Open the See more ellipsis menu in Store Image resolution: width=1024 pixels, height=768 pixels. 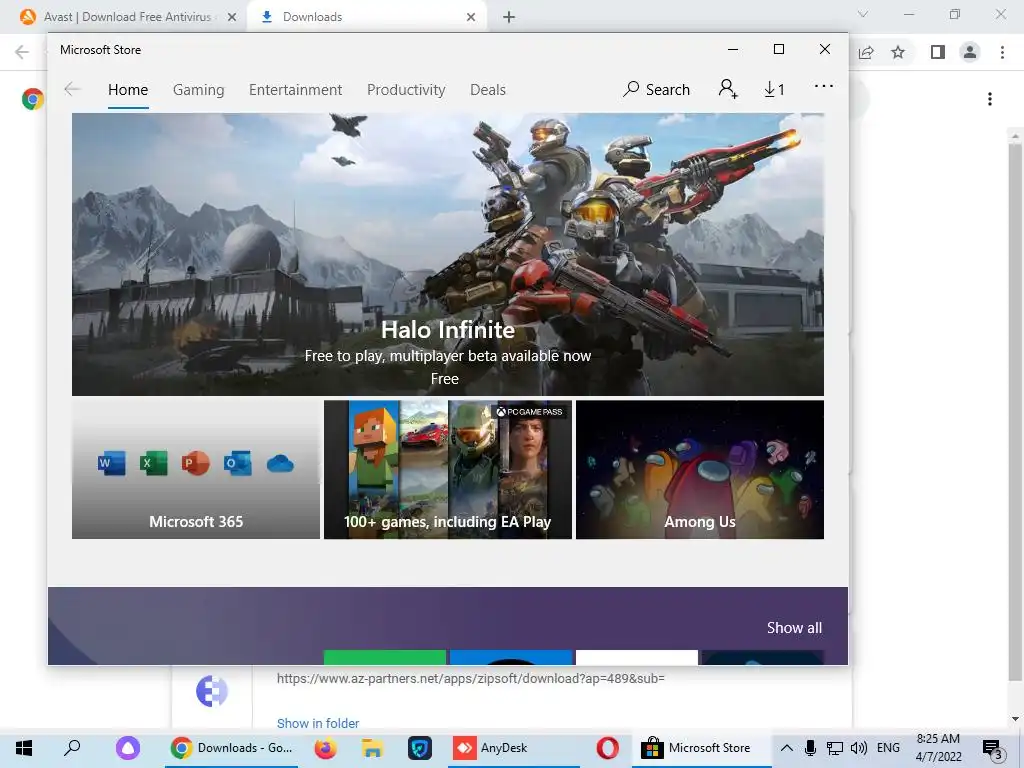pyautogui.click(x=824, y=86)
